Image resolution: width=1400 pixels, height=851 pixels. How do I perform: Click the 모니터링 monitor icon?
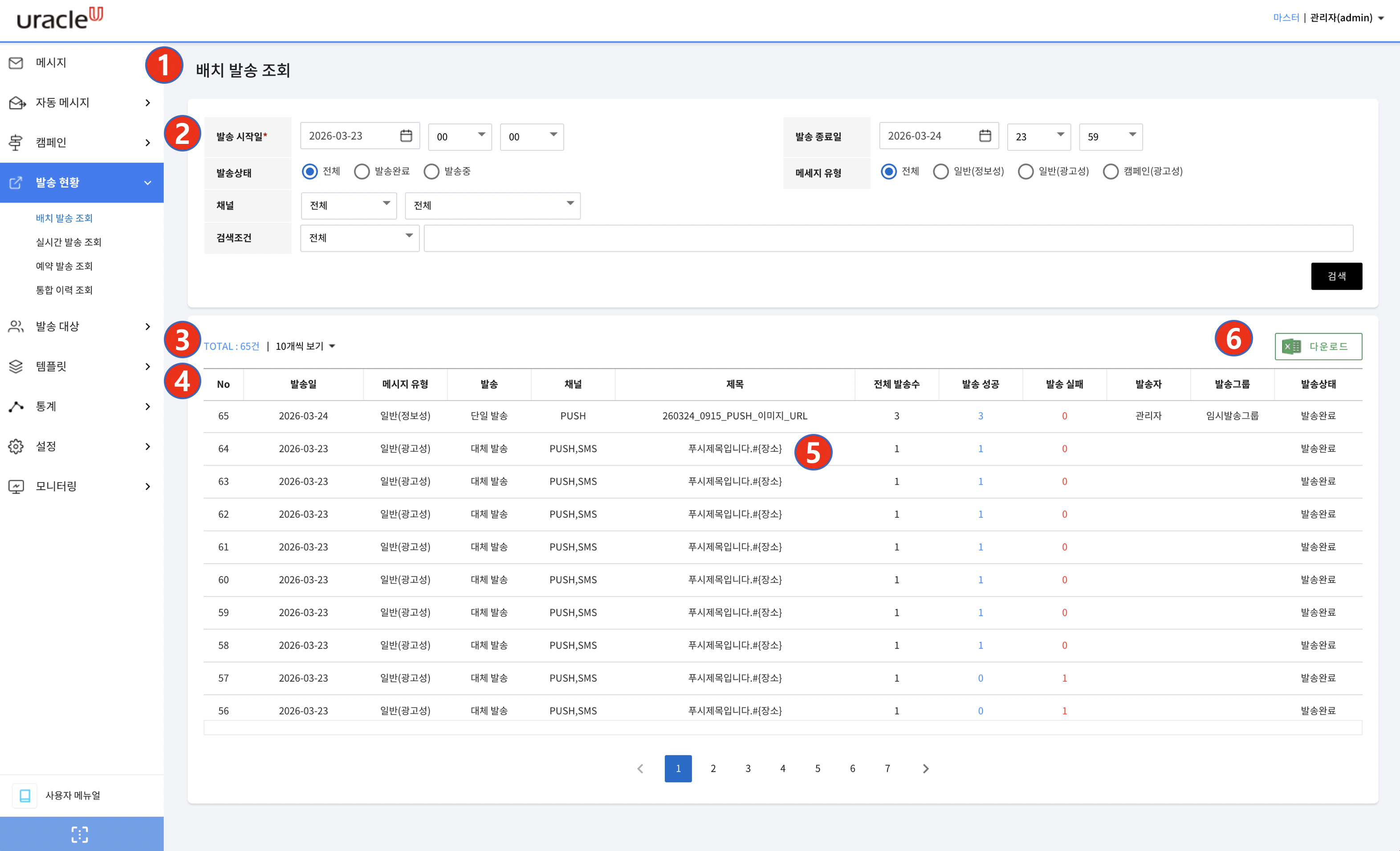coord(16,487)
